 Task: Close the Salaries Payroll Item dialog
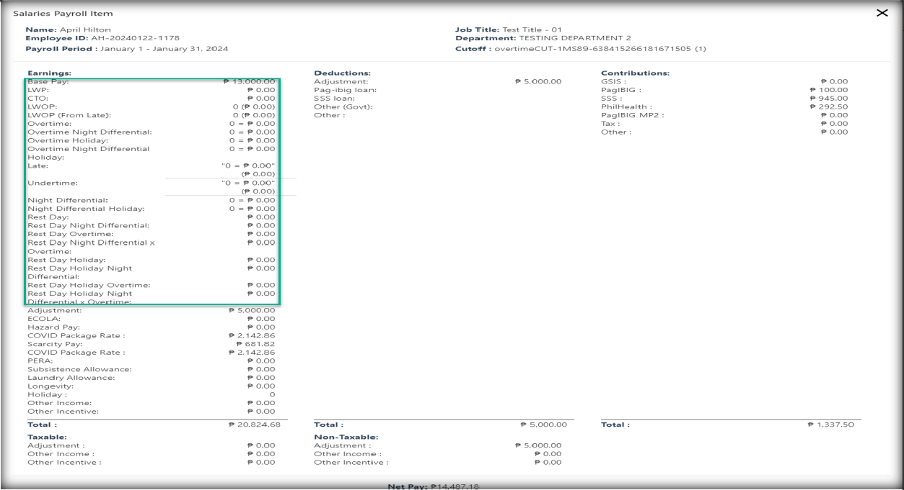[881, 12]
